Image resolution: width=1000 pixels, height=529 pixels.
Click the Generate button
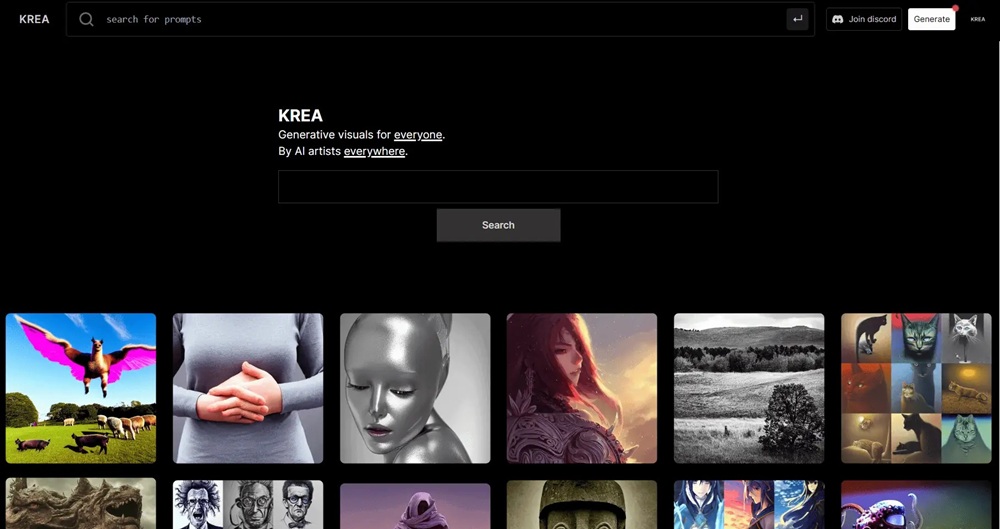(932, 19)
